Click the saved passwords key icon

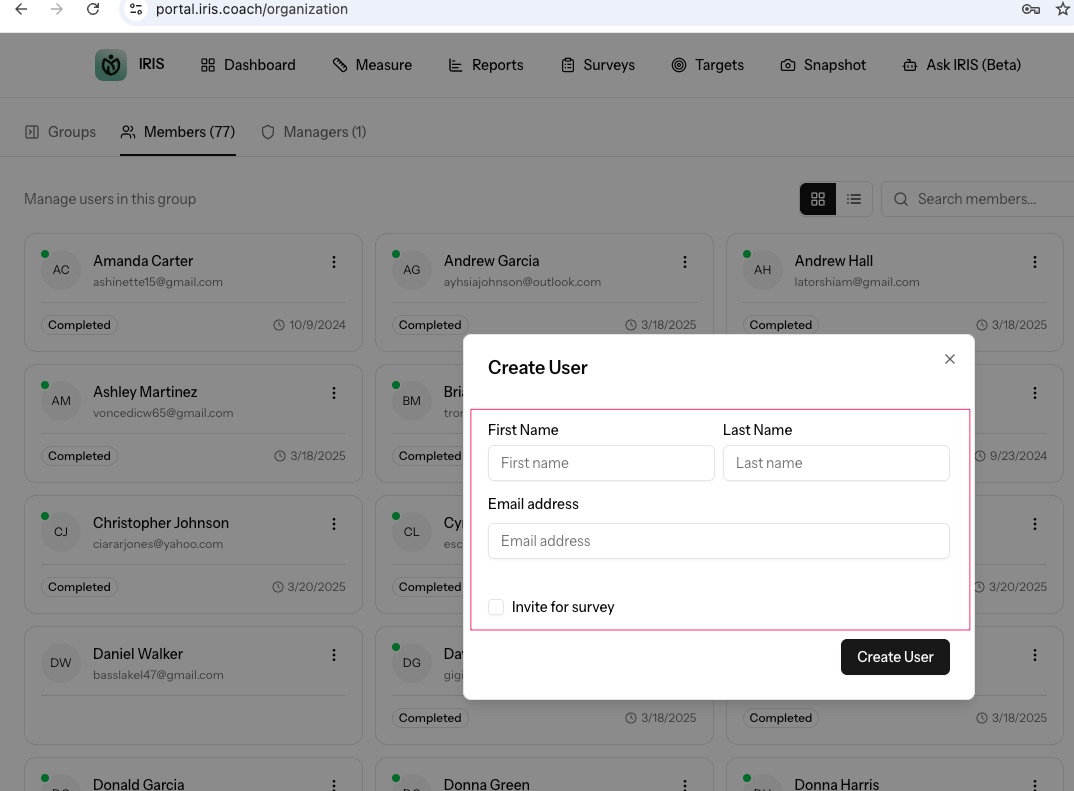(1031, 9)
